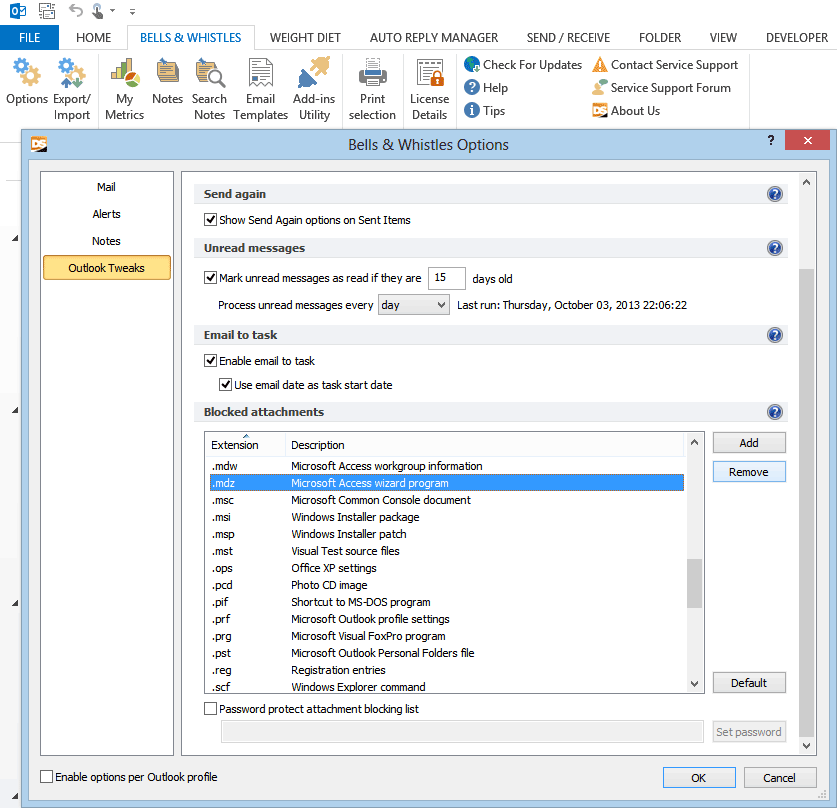
Task: Select the .reg Registration entries row
Action: pos(447,670)
